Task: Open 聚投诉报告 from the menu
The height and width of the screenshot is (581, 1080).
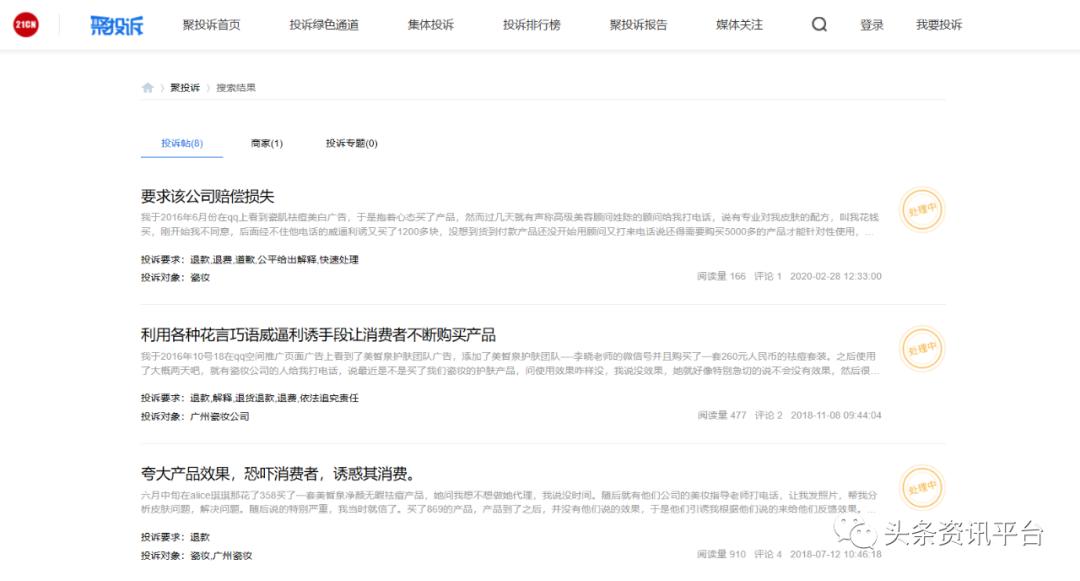Action: point(637,22)
